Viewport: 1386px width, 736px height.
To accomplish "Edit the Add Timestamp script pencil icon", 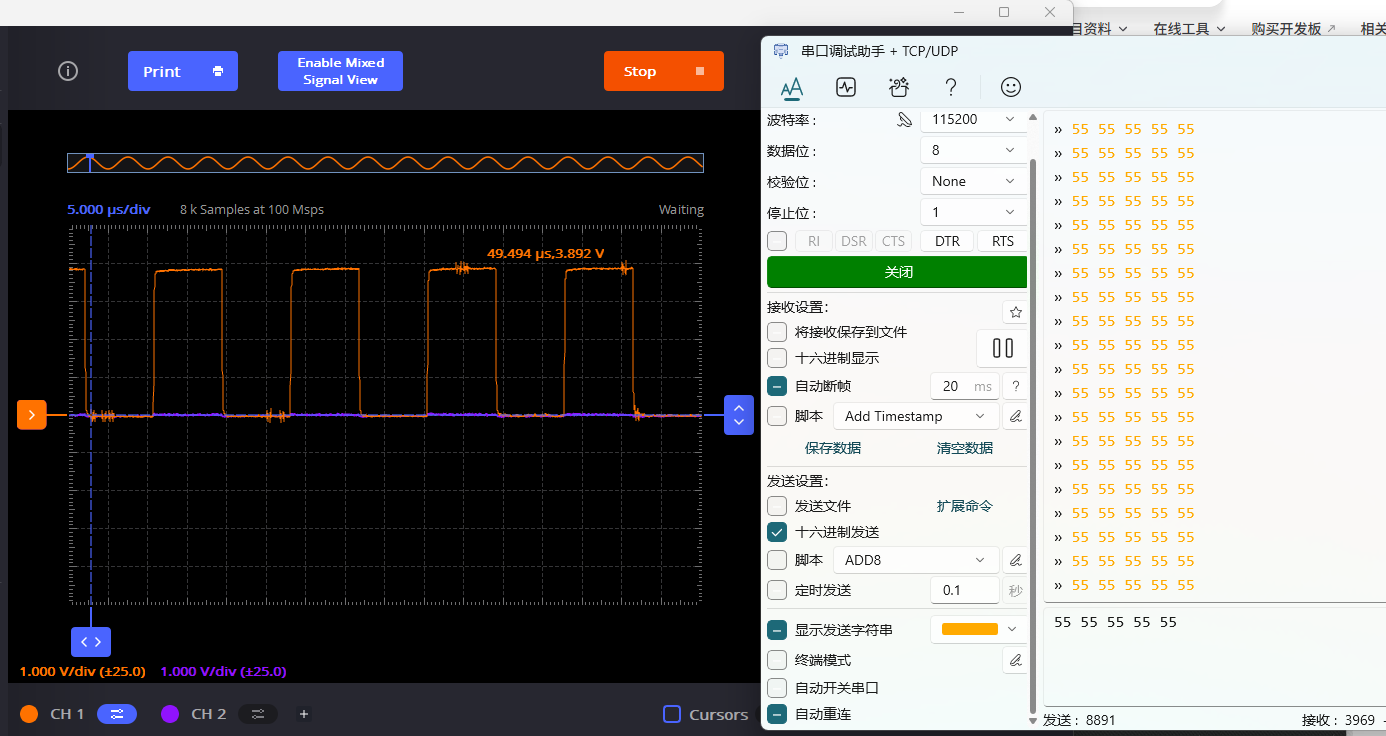I will [1015, 416].
